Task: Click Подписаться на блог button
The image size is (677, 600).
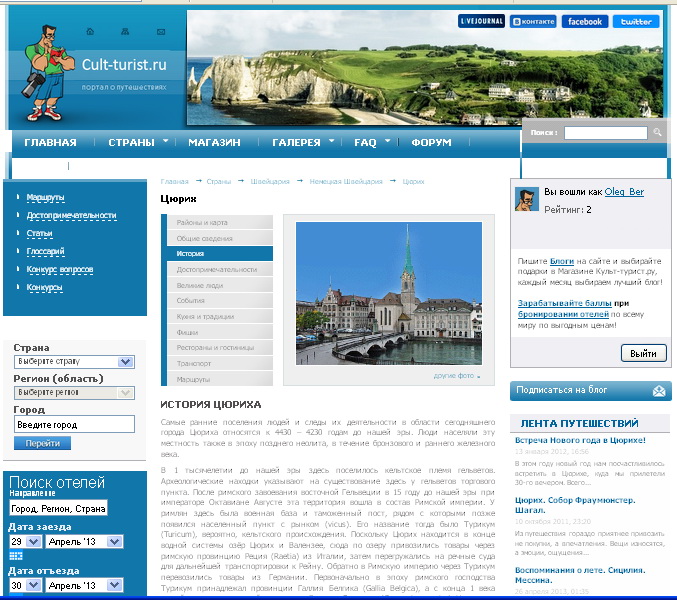Action: [x=590, y=391]
